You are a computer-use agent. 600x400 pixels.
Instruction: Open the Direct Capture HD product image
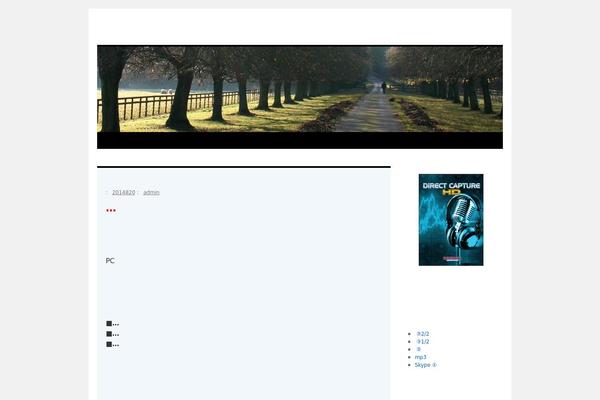(x=451, y=220)
